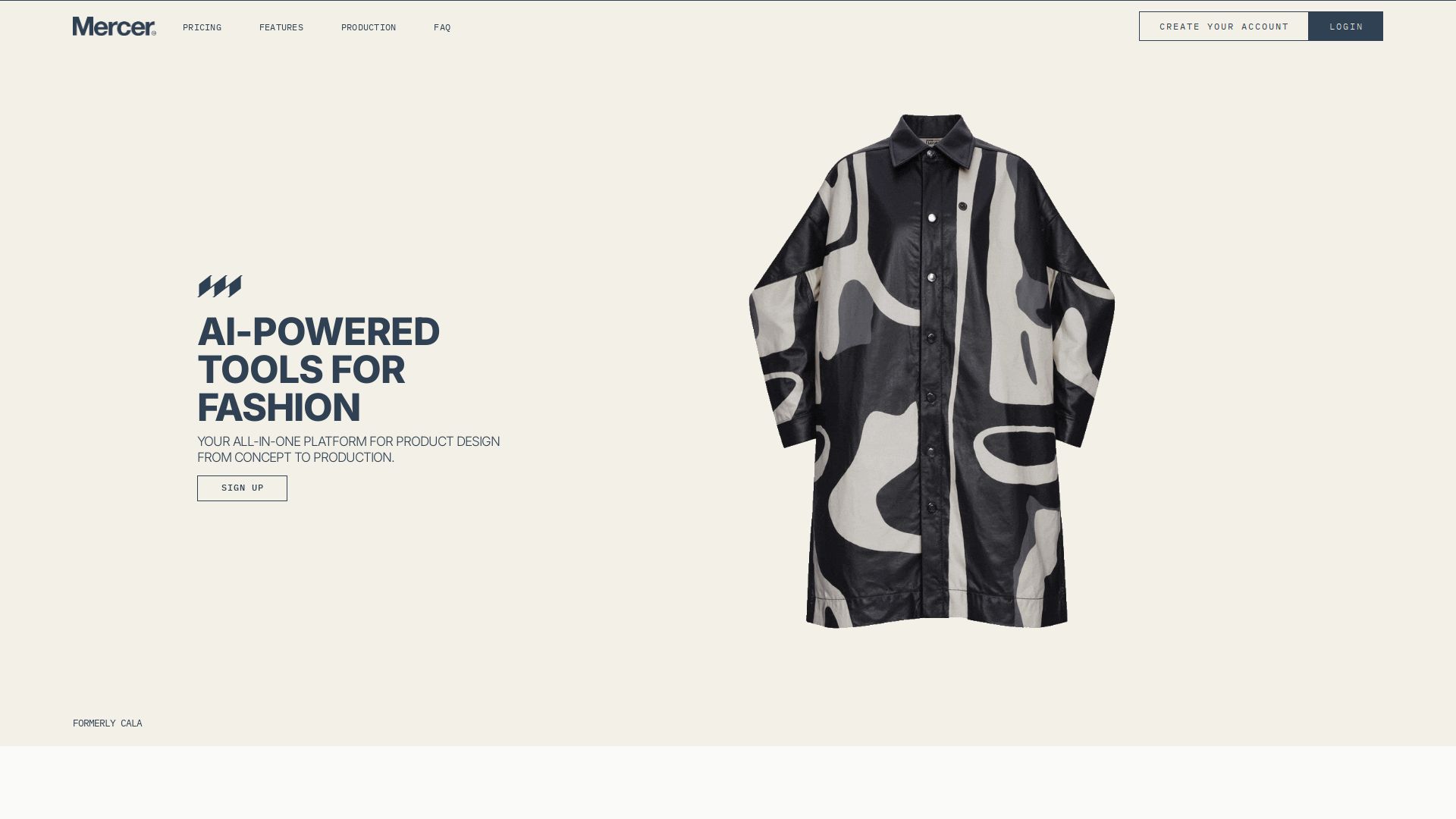This screenshot has width=1456, height=819.
Task: Click the "Formerly CALA" footer text
Action: point(108,723)
